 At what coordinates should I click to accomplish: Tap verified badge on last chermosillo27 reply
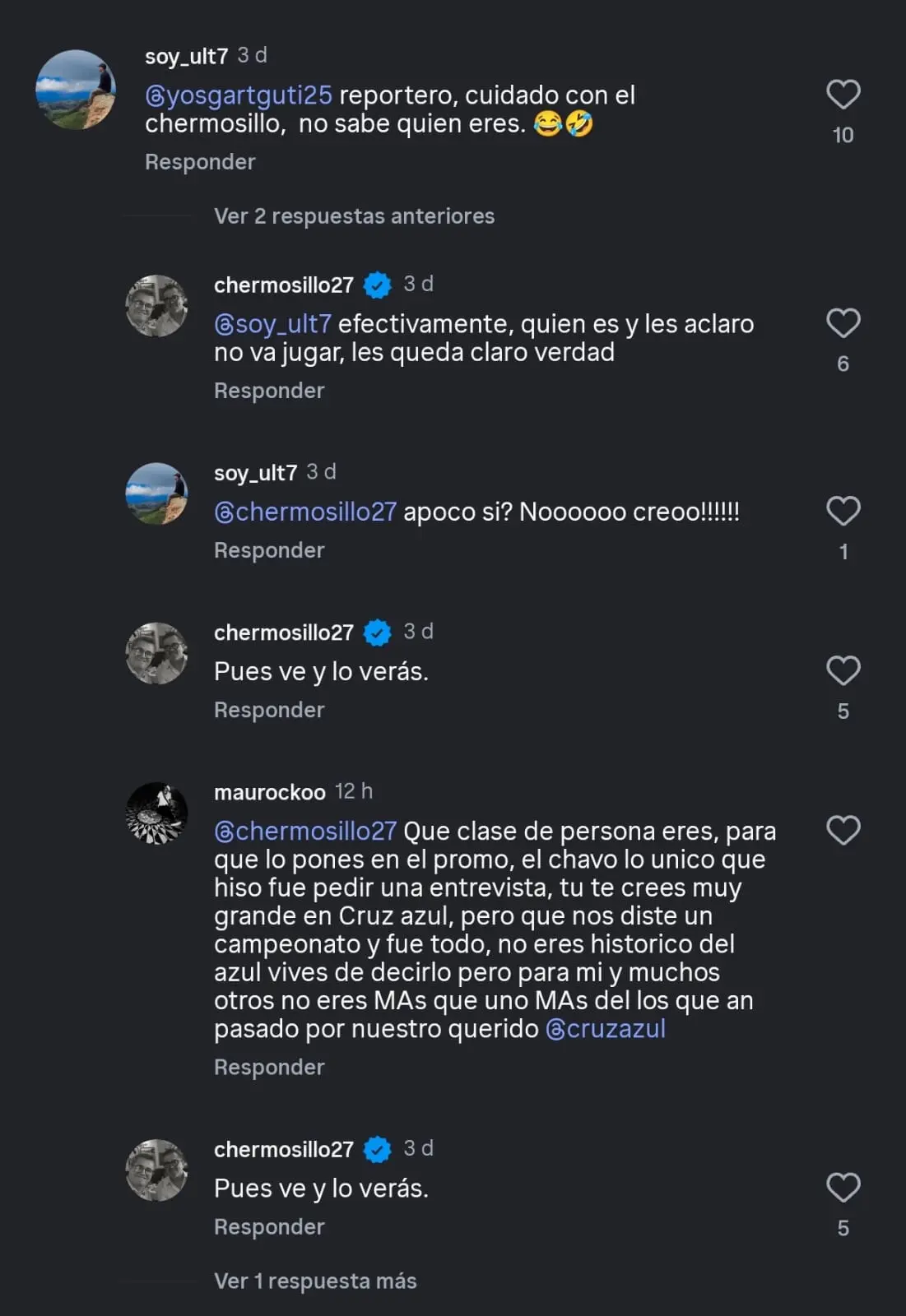tap(378, 1149)
